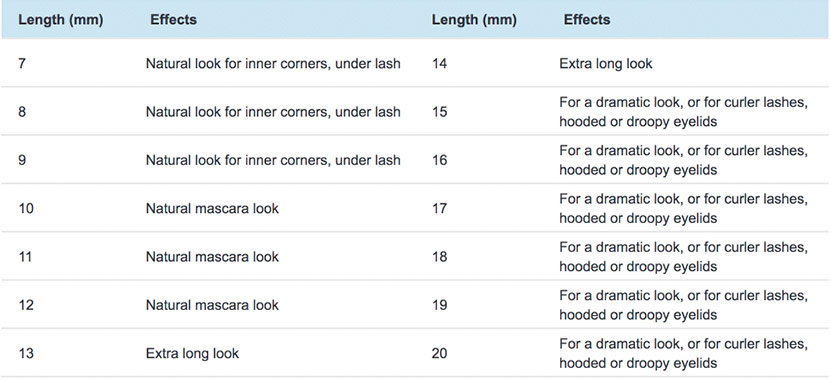The height and width of the screenshot is (380, 830).
Task: Select the 8 mm length cell
Action: click(x=22, y=112)
